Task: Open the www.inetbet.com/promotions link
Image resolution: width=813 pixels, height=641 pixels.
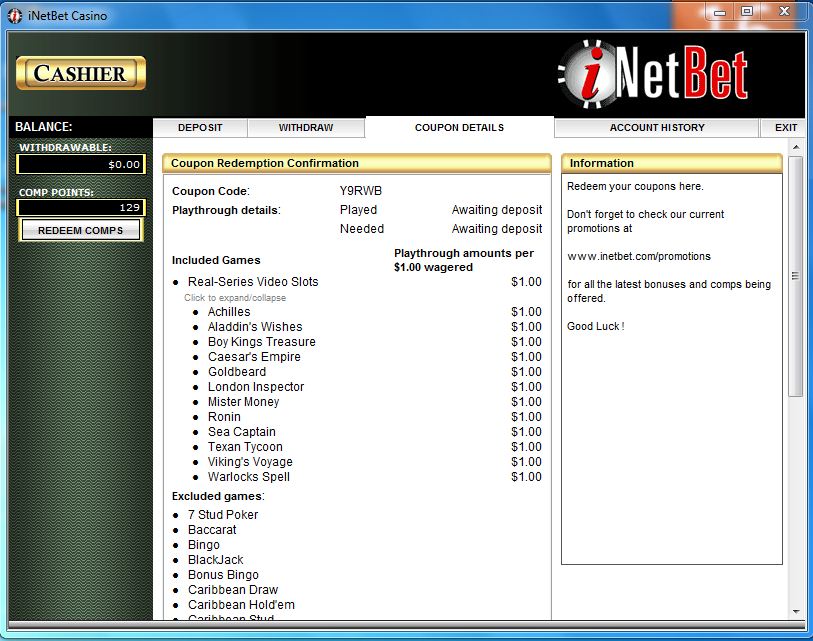Action: pos(639,256)
